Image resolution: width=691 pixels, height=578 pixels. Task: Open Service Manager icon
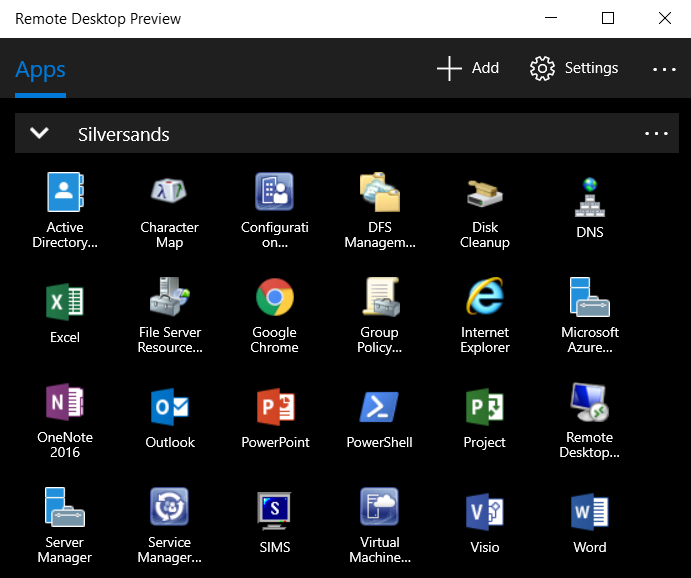click(x=169, y=507)
